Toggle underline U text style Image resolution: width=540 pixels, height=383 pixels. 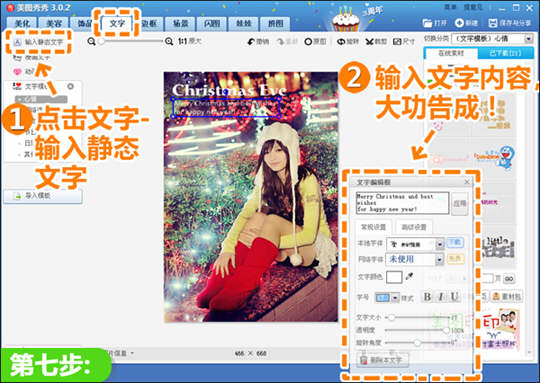pyautogui.click(x=455, y=297)
